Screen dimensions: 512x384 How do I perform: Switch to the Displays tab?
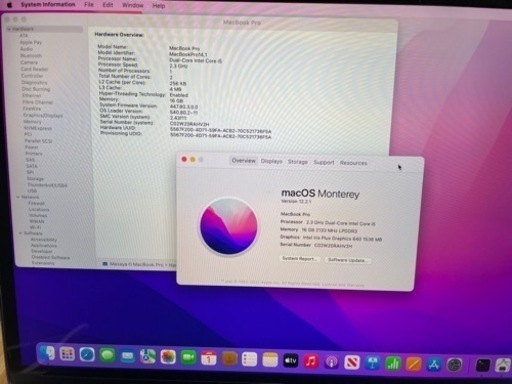click(x=271, y=161)
